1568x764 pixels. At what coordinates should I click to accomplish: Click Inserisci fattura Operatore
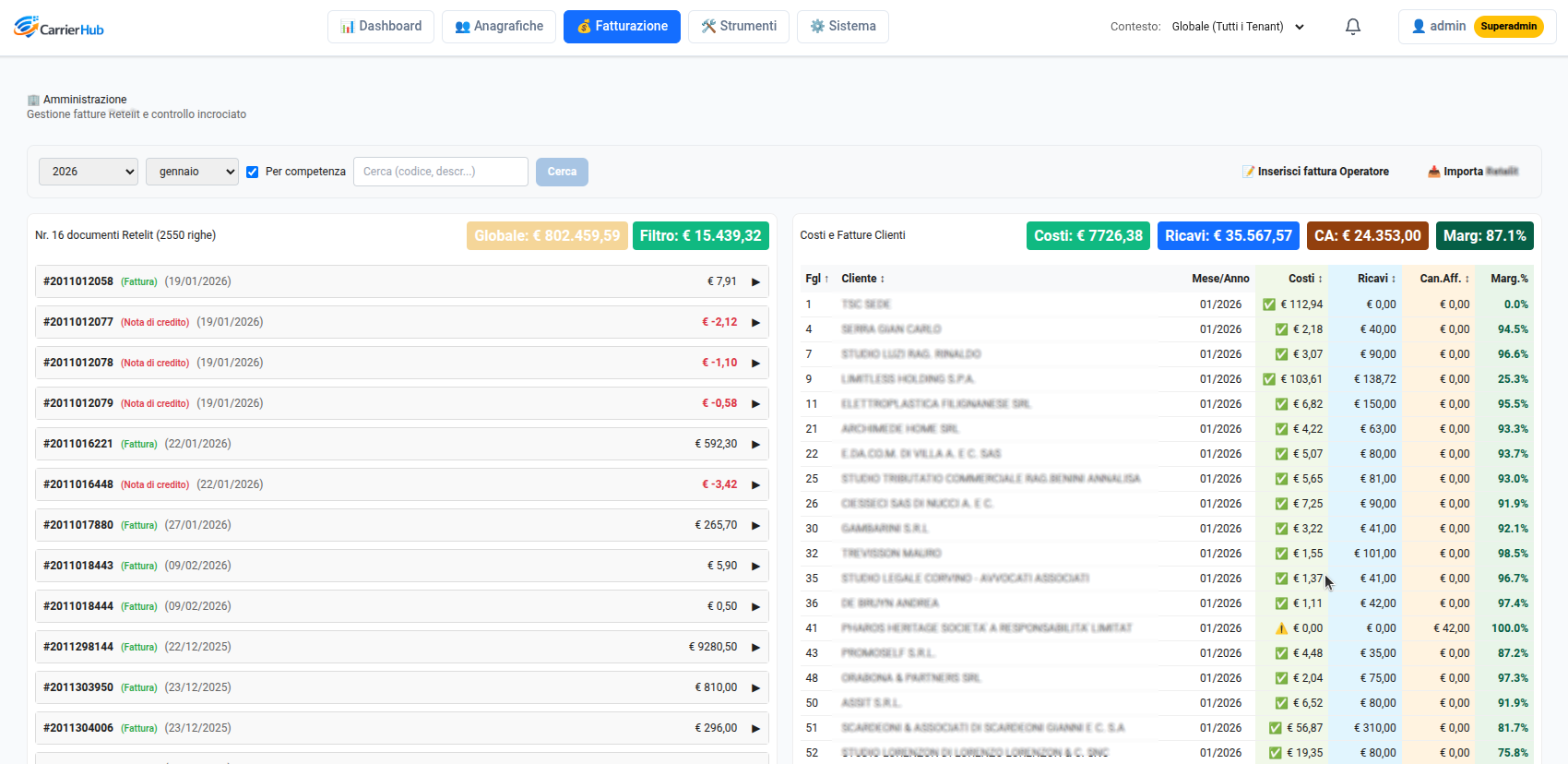[1315, 172]
